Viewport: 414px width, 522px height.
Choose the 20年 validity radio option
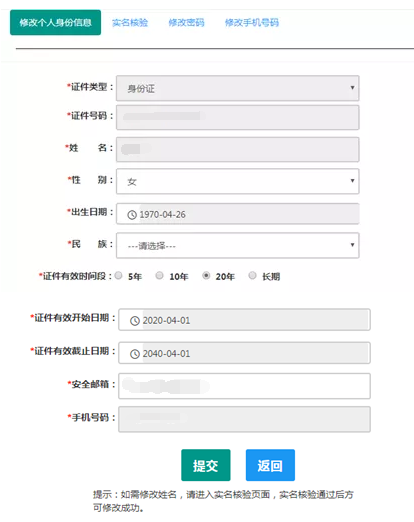(206, 276)
